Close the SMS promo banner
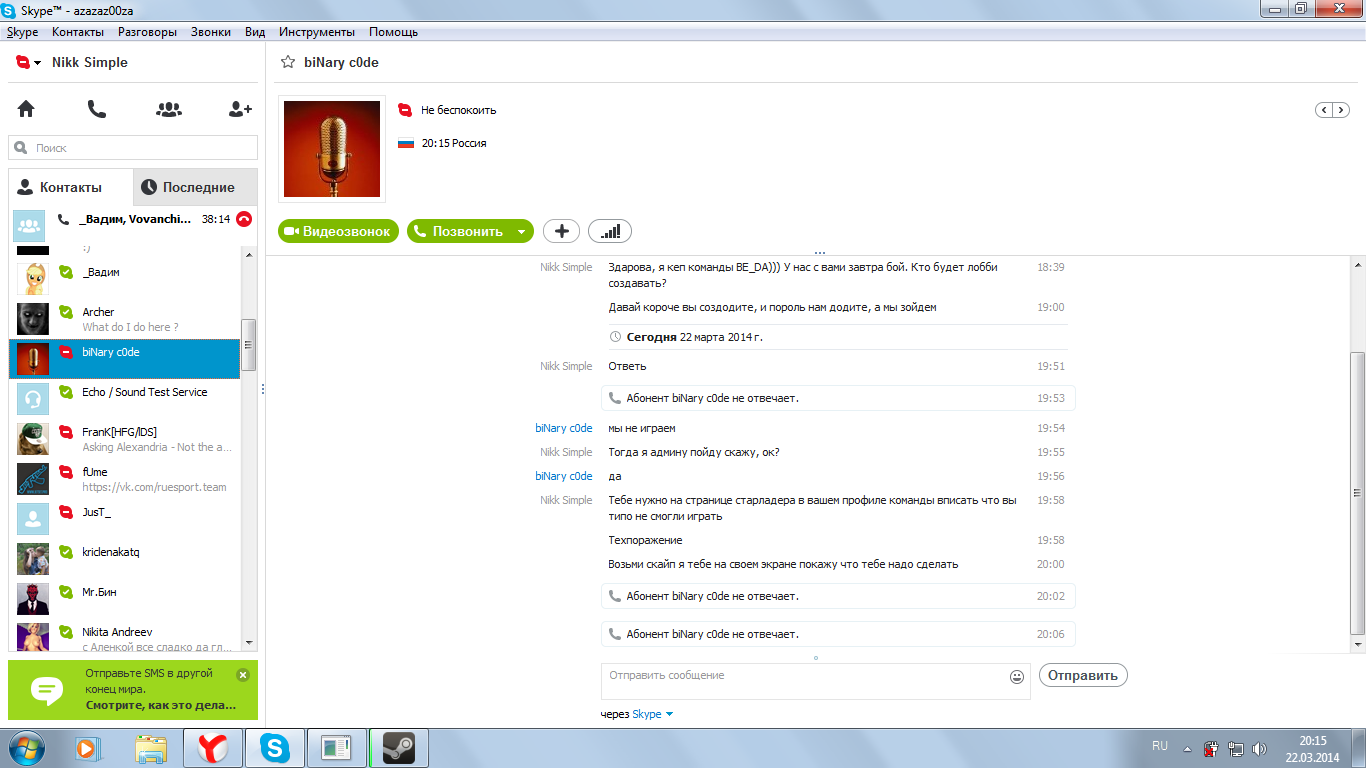Screen dimensions: 1366x768 pos(243,675)
